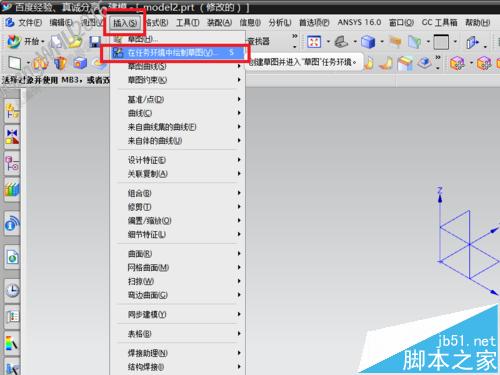Open the 信息(I) menu

pyautogui.click(x=250, y=23)
